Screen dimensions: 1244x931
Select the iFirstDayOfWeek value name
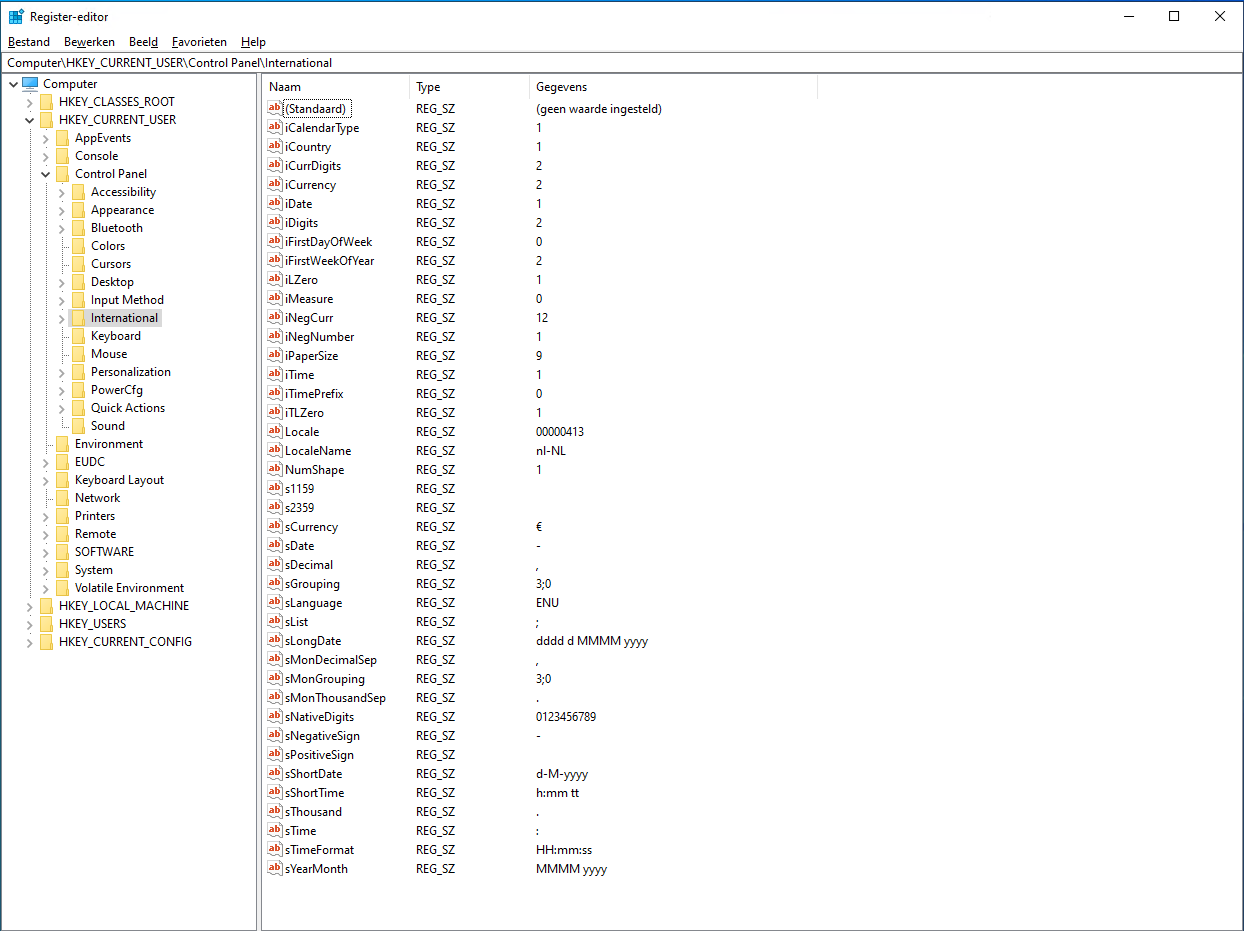coord(328,241)
